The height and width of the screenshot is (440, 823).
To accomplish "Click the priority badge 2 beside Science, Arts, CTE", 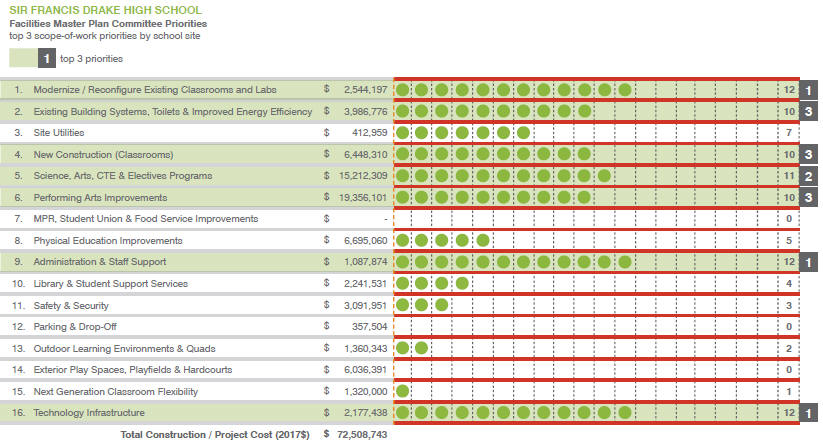I will (809, 176).
